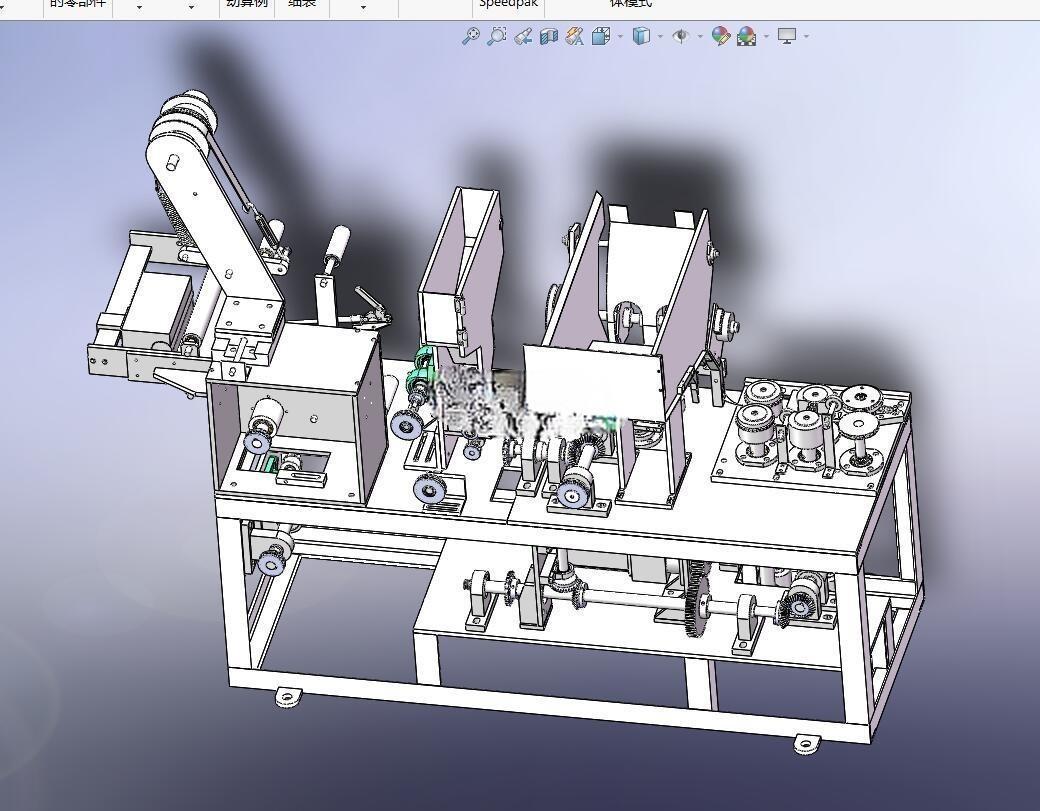Click the Apply Scene icon
Viewport: 1040px width, 811px height.
(x=746, y=36)
